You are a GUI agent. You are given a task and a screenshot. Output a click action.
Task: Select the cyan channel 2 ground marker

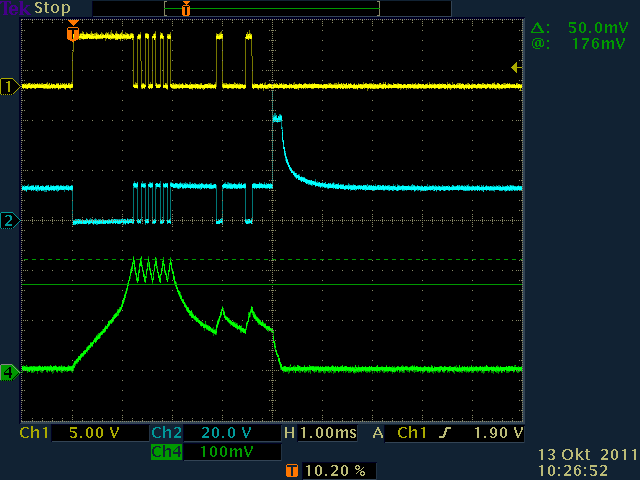click(11, 220)
